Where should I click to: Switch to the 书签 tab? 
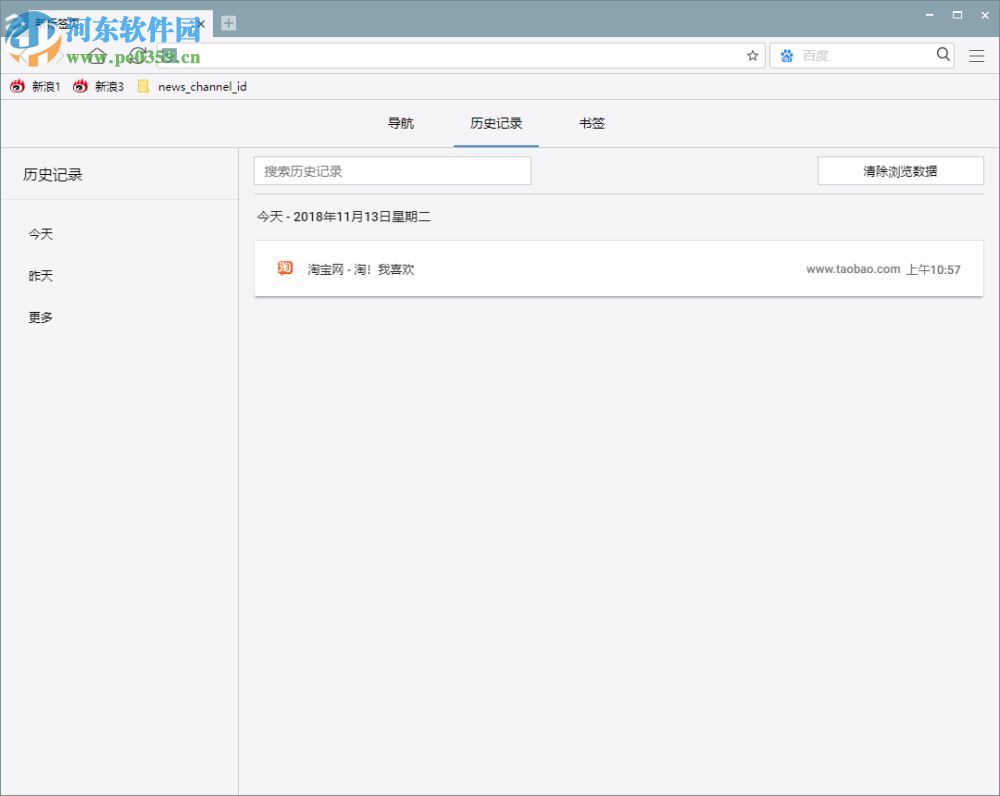(591, 123)
